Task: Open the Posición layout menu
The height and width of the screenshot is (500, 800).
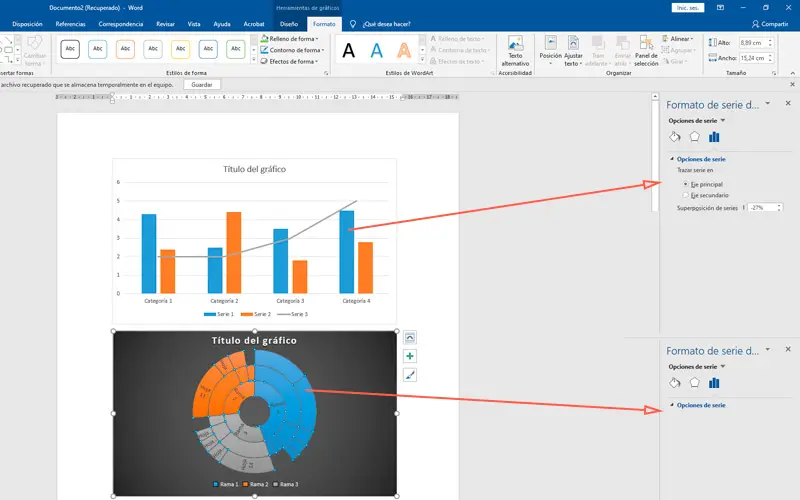Action: point(551,51)
